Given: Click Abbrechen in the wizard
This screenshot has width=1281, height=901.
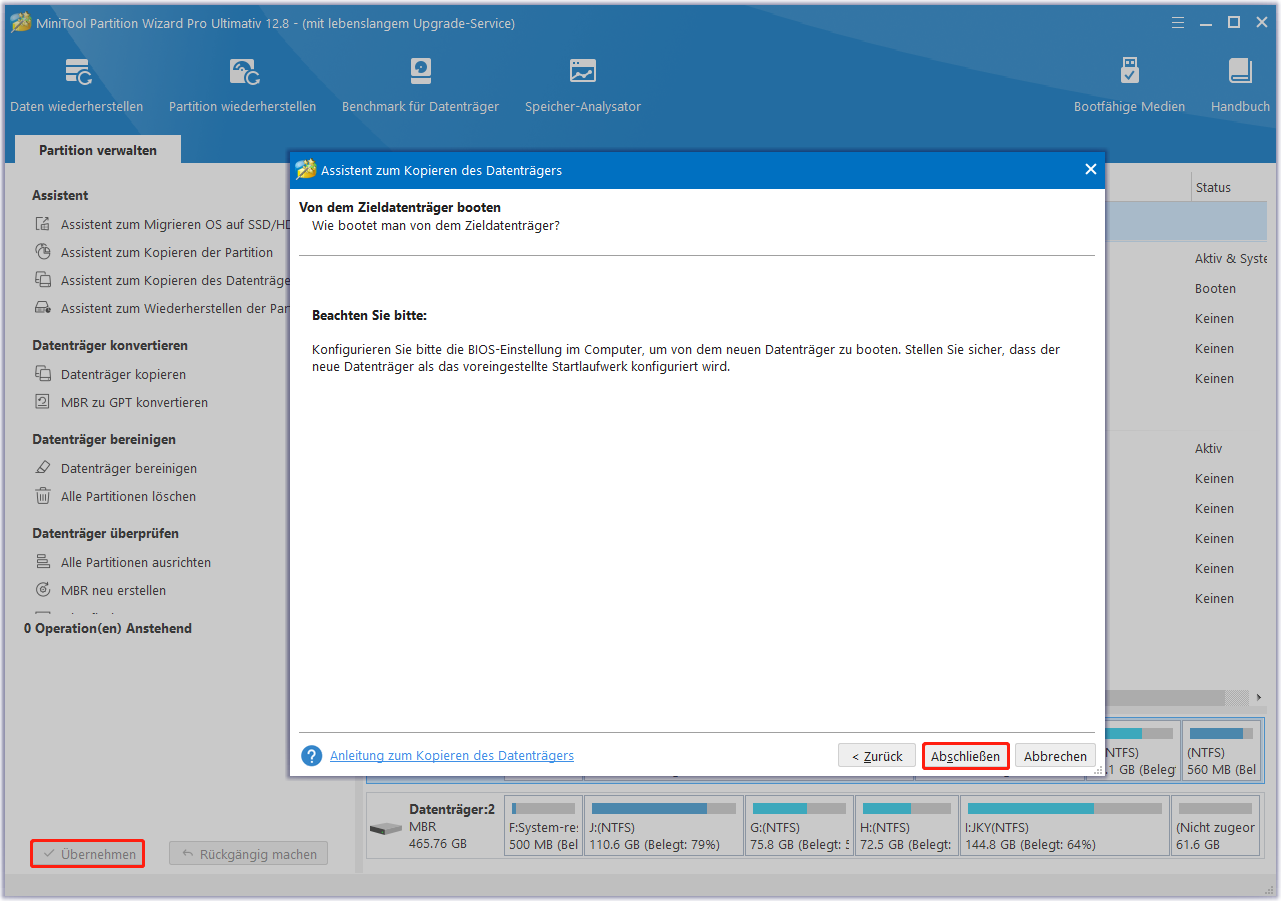Looking at the screenshot, I should pos(1055,756).
